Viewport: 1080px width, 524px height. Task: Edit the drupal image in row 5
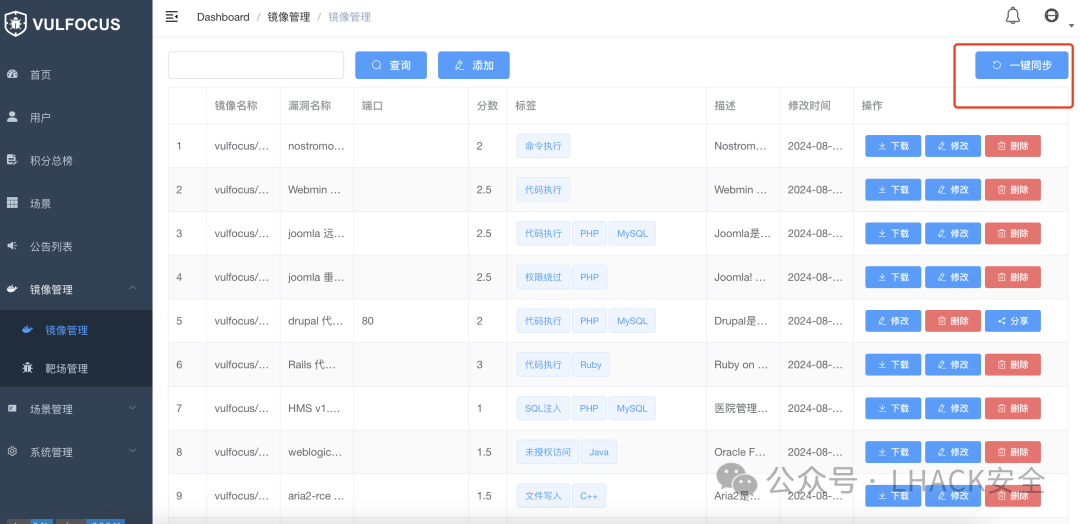coord(893,321)
